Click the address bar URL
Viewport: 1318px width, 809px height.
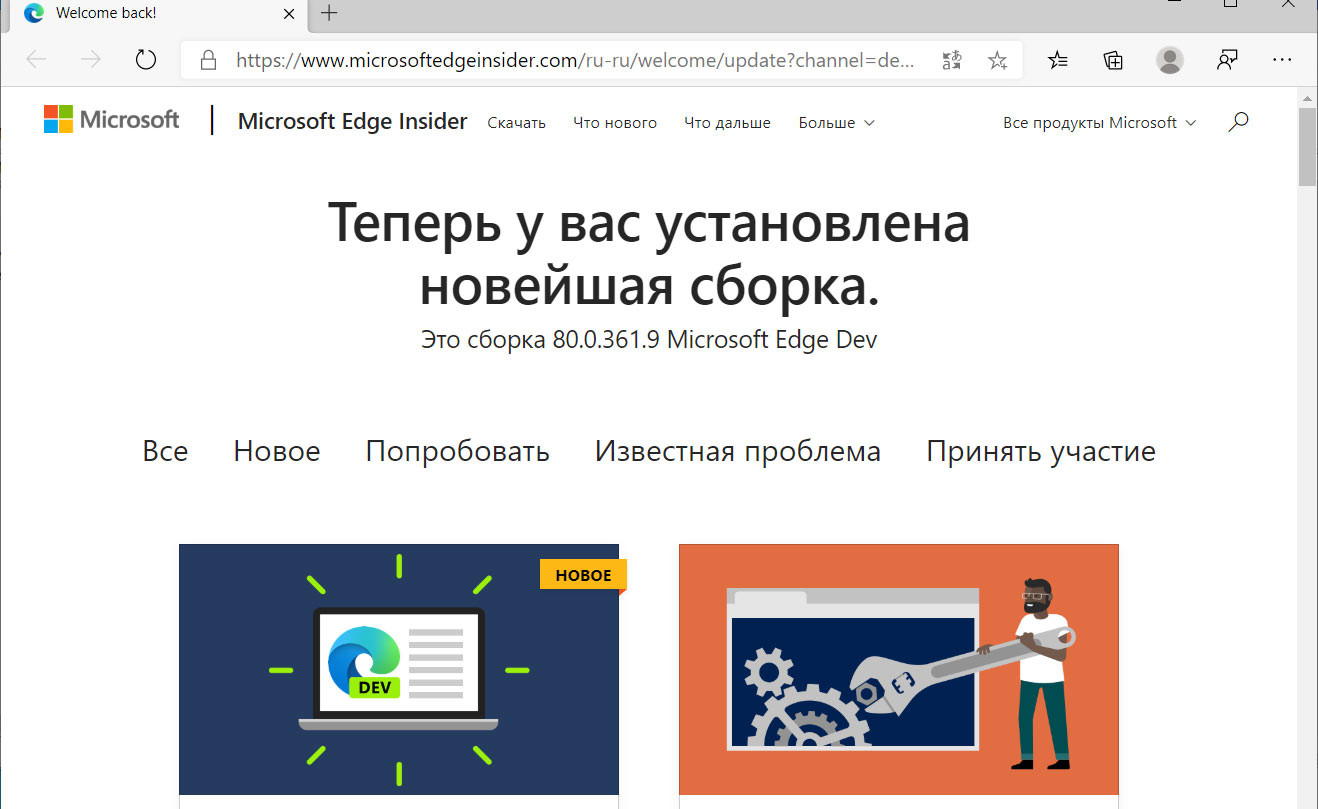[575, 61]
